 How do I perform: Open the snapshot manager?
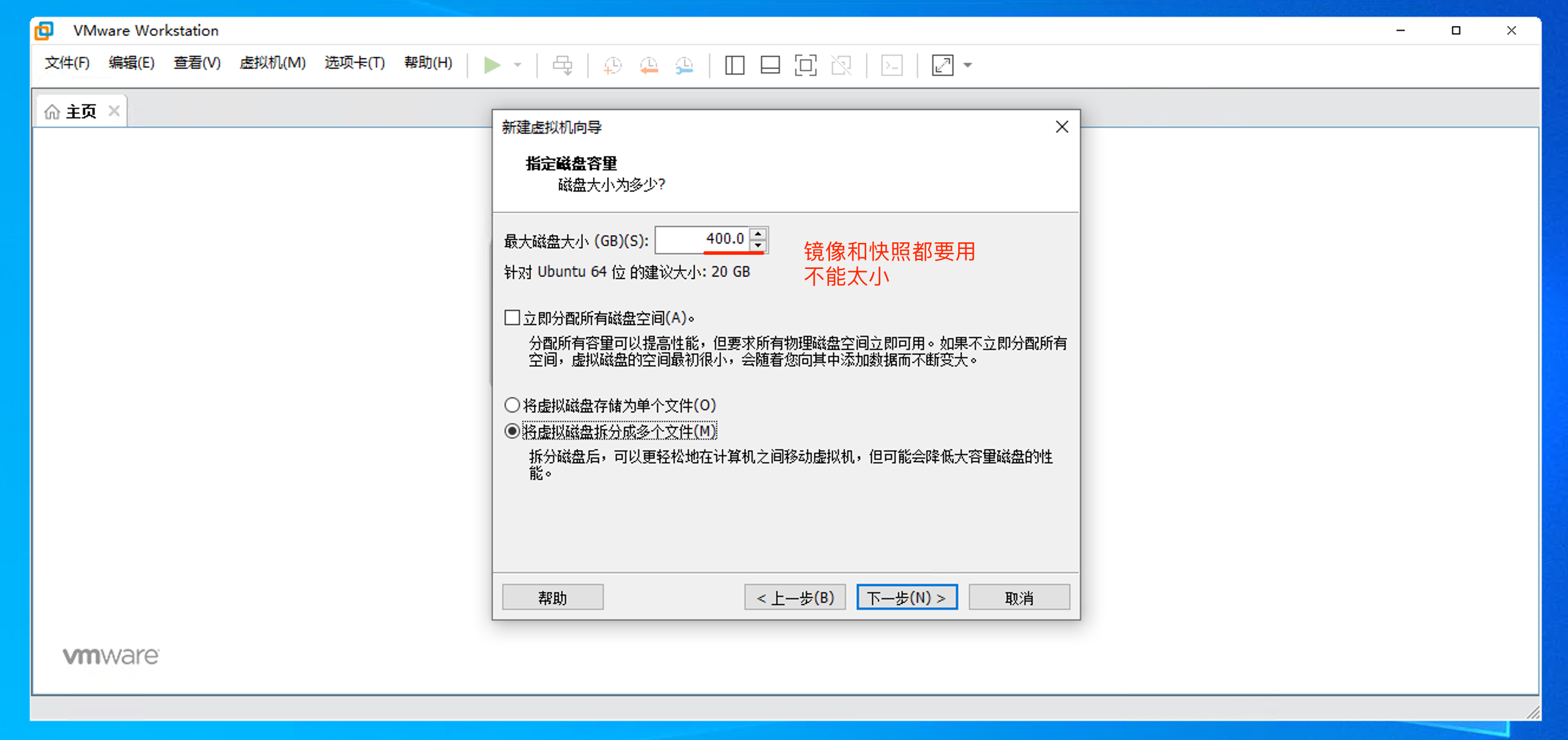684,65
